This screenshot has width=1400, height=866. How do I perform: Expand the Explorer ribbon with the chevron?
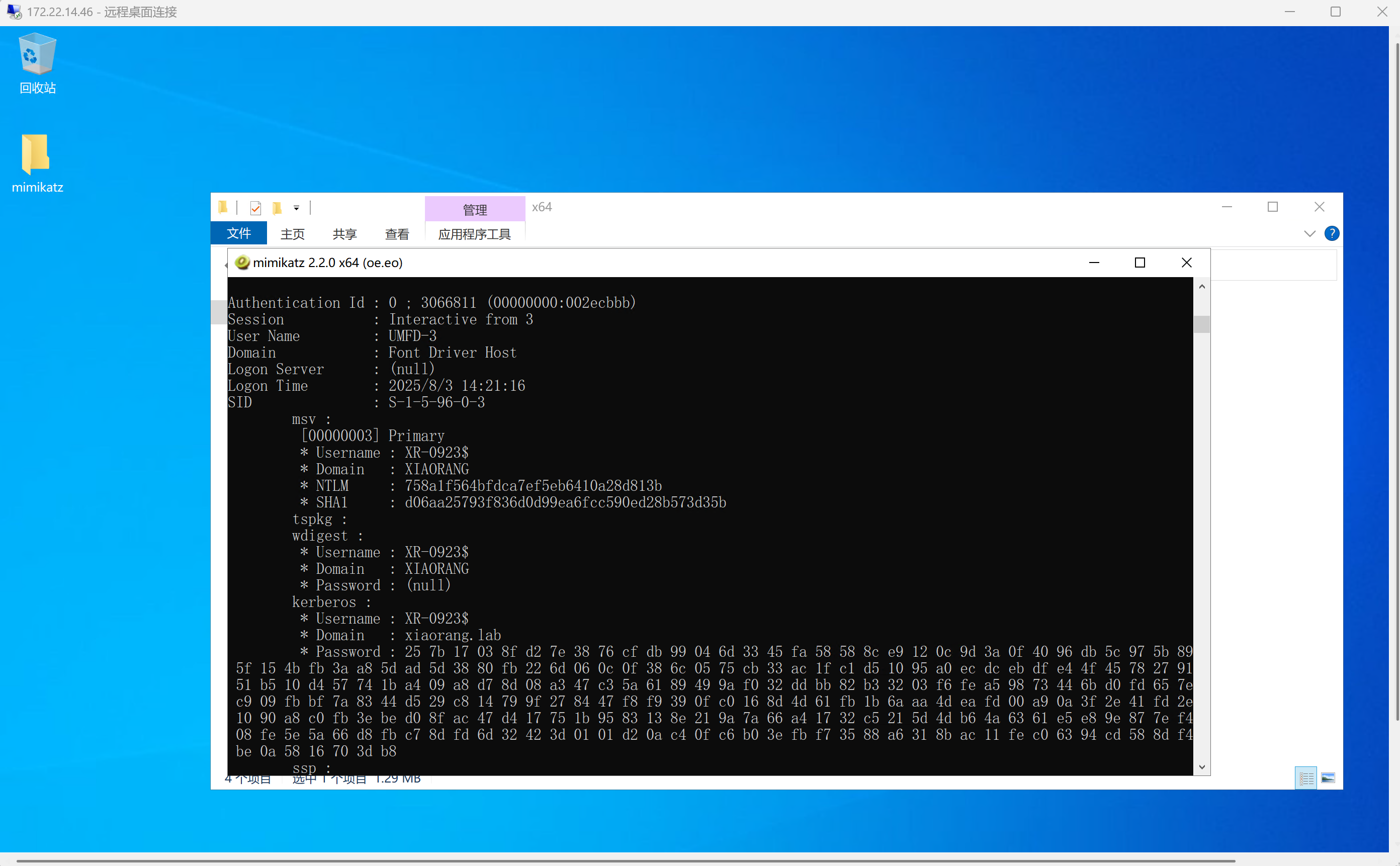1309,234
